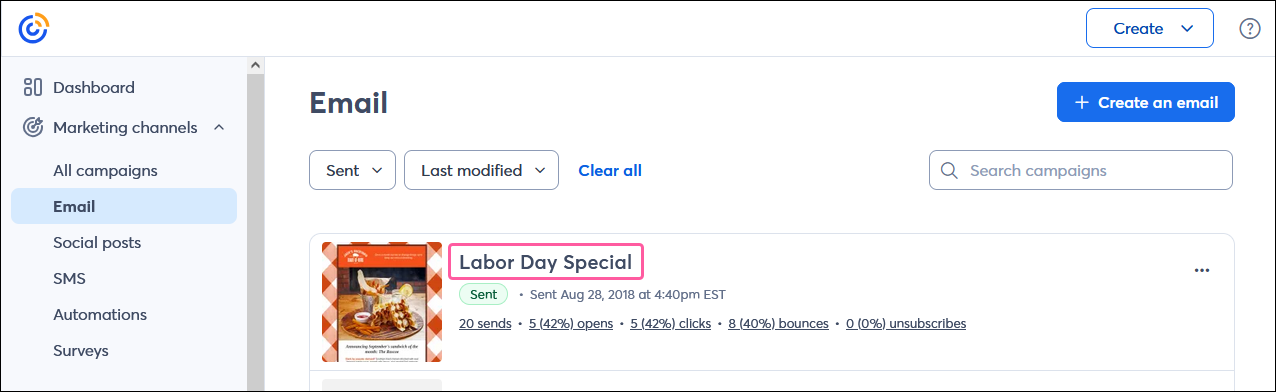Viewport: 1276px width, 392px height.
Task: Go to the SMS section
Action: (69, 278)
